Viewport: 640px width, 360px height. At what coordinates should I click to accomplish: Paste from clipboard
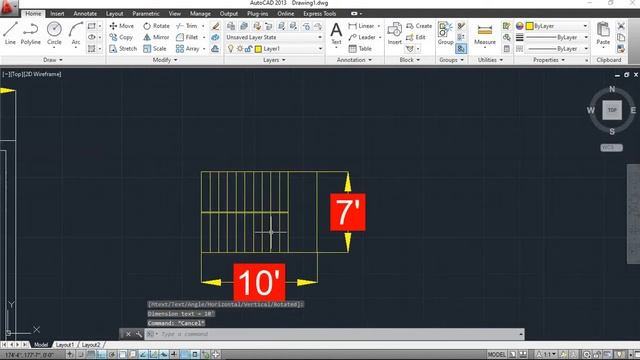(x=603, y=33)
